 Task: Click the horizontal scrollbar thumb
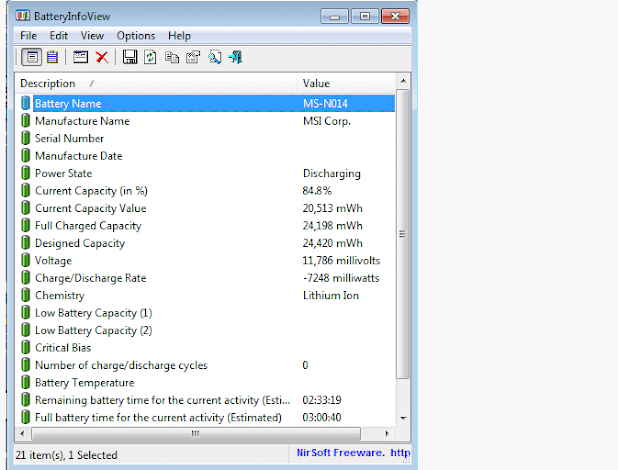pos(196,434)
